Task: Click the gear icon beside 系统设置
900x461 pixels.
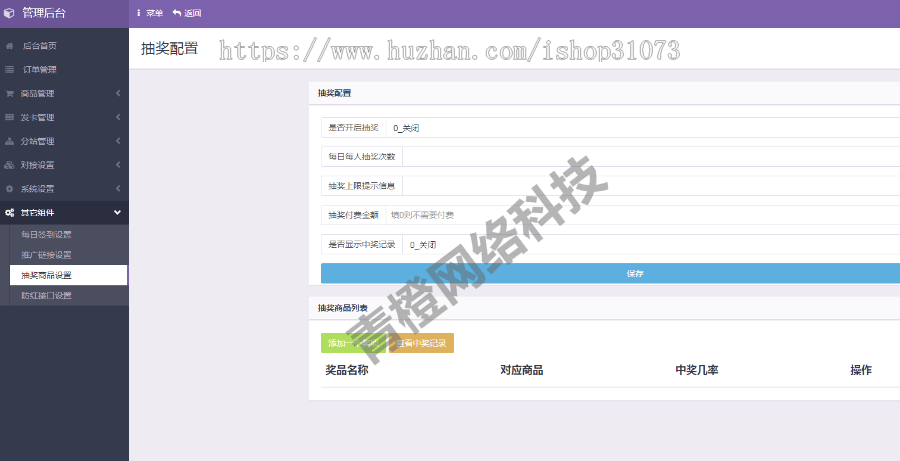Action: pyautogui.click(x=9, y=189)
